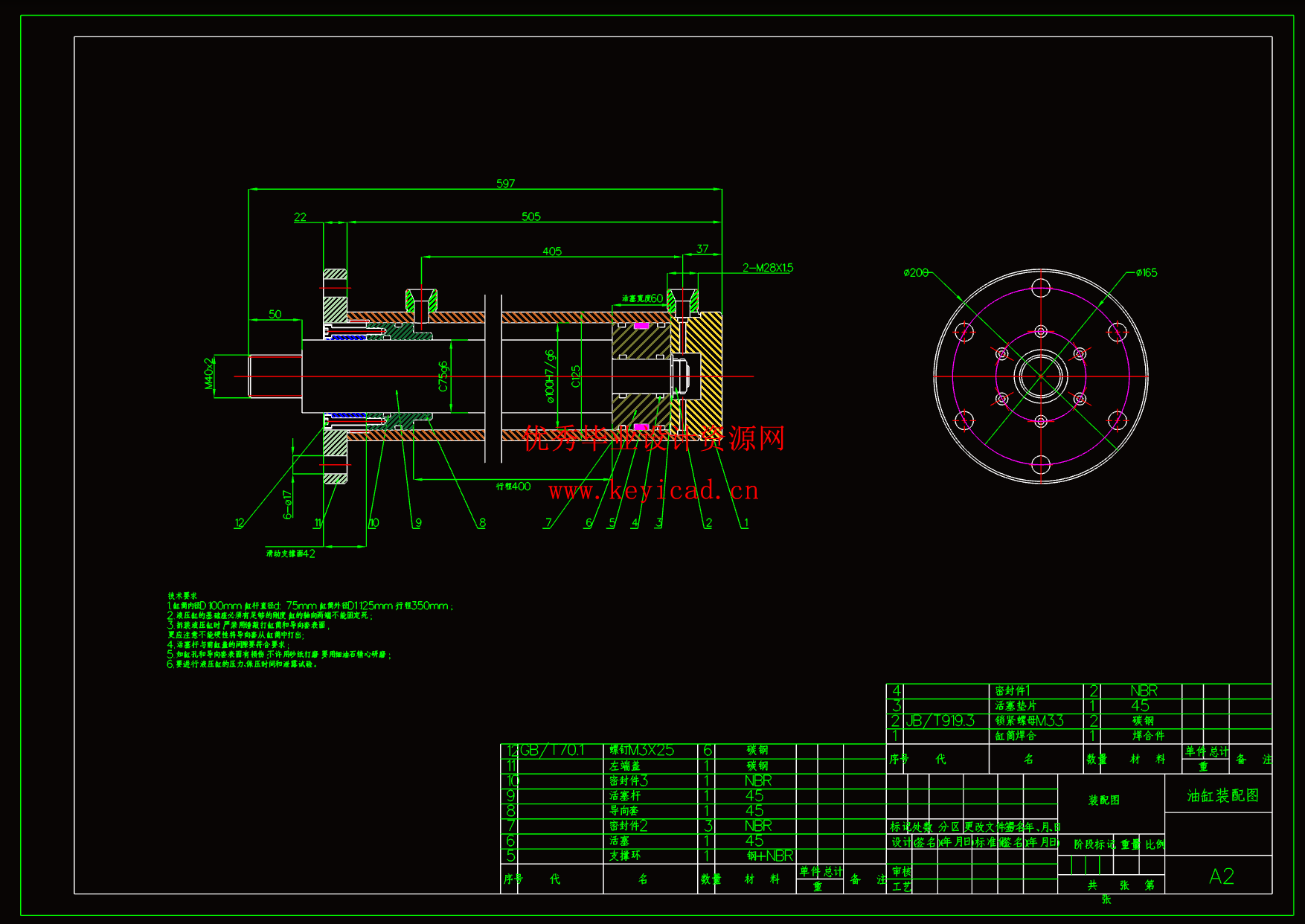Viewport: 1305px width, 924px height.
Task: Click the 油缸装配图 title block cell
Action: click(x=1222, y=795)
